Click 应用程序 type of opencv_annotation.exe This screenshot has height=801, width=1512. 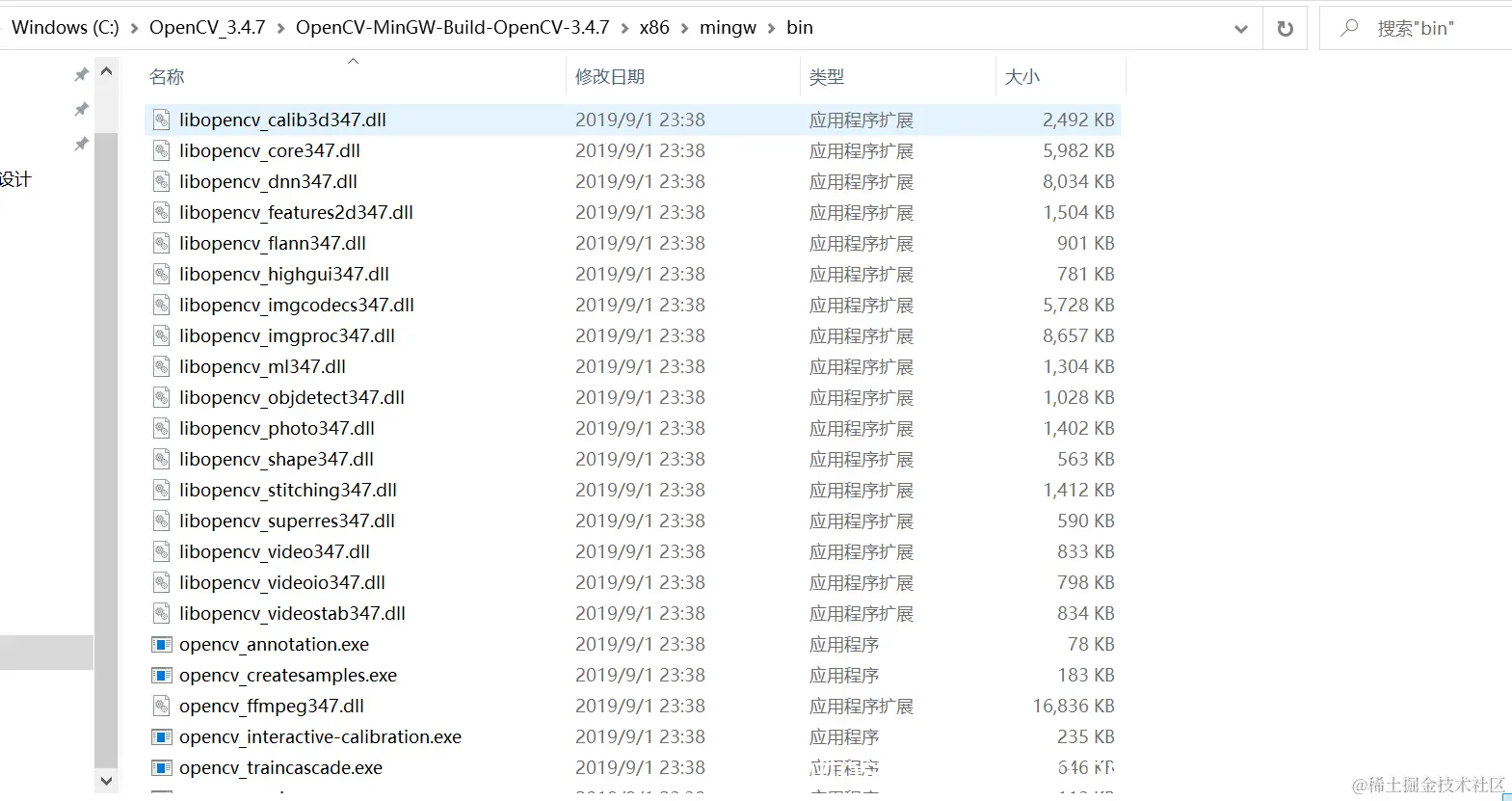pyautogui.click(x=844, y=644)
